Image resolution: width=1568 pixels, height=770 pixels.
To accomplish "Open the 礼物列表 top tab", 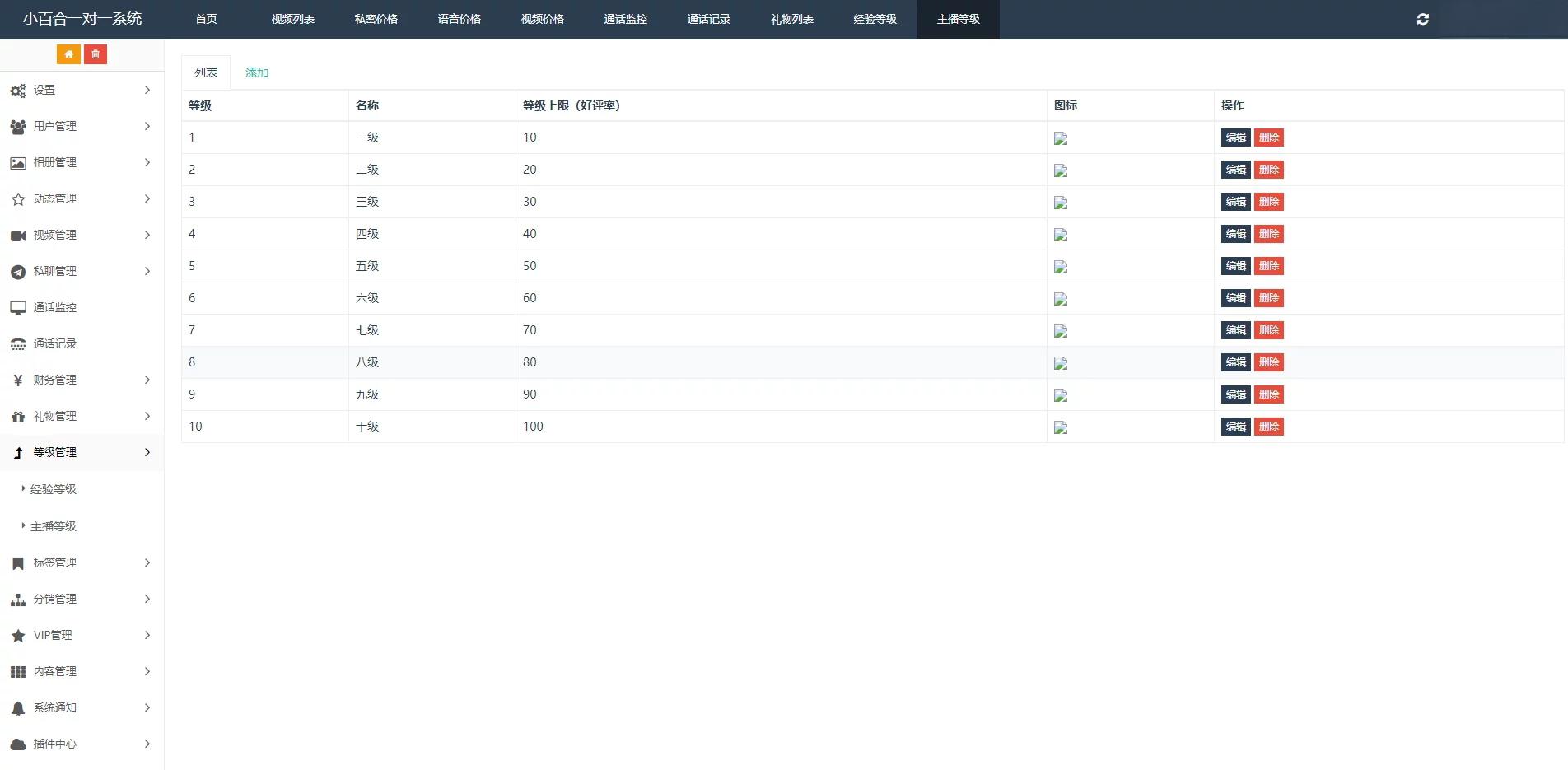I will [x=792, y=19].
